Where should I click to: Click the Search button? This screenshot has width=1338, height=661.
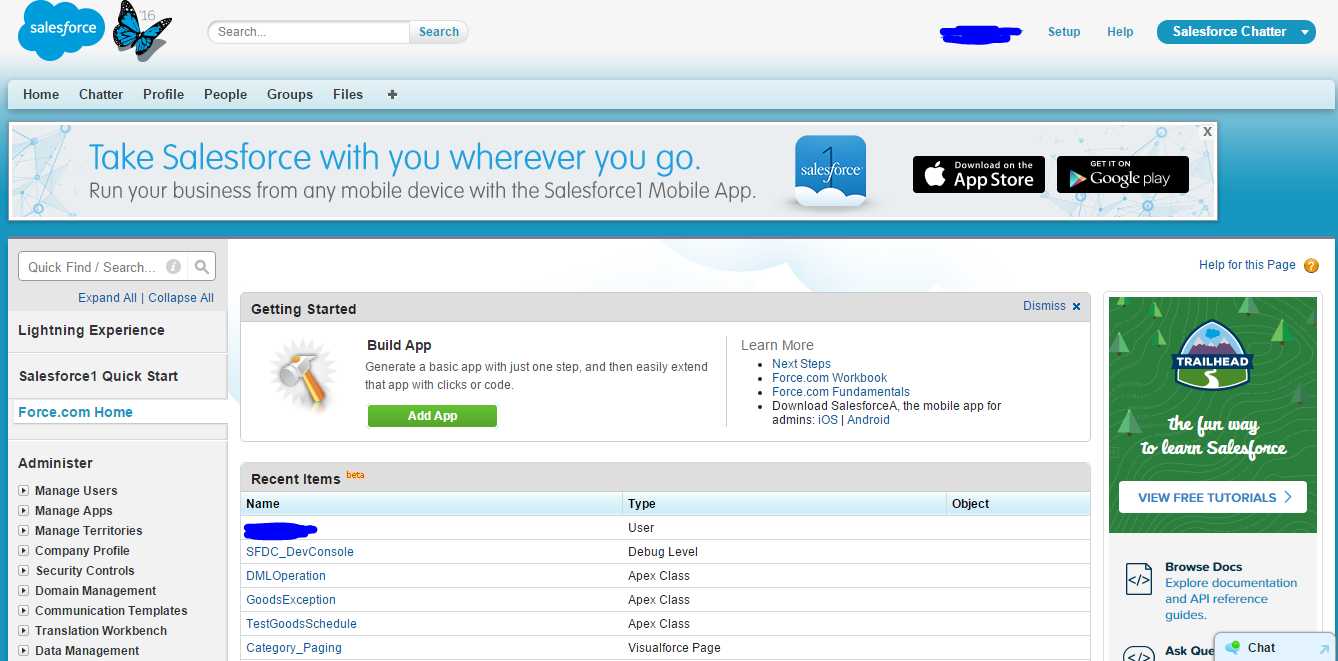tap(439, 32)
